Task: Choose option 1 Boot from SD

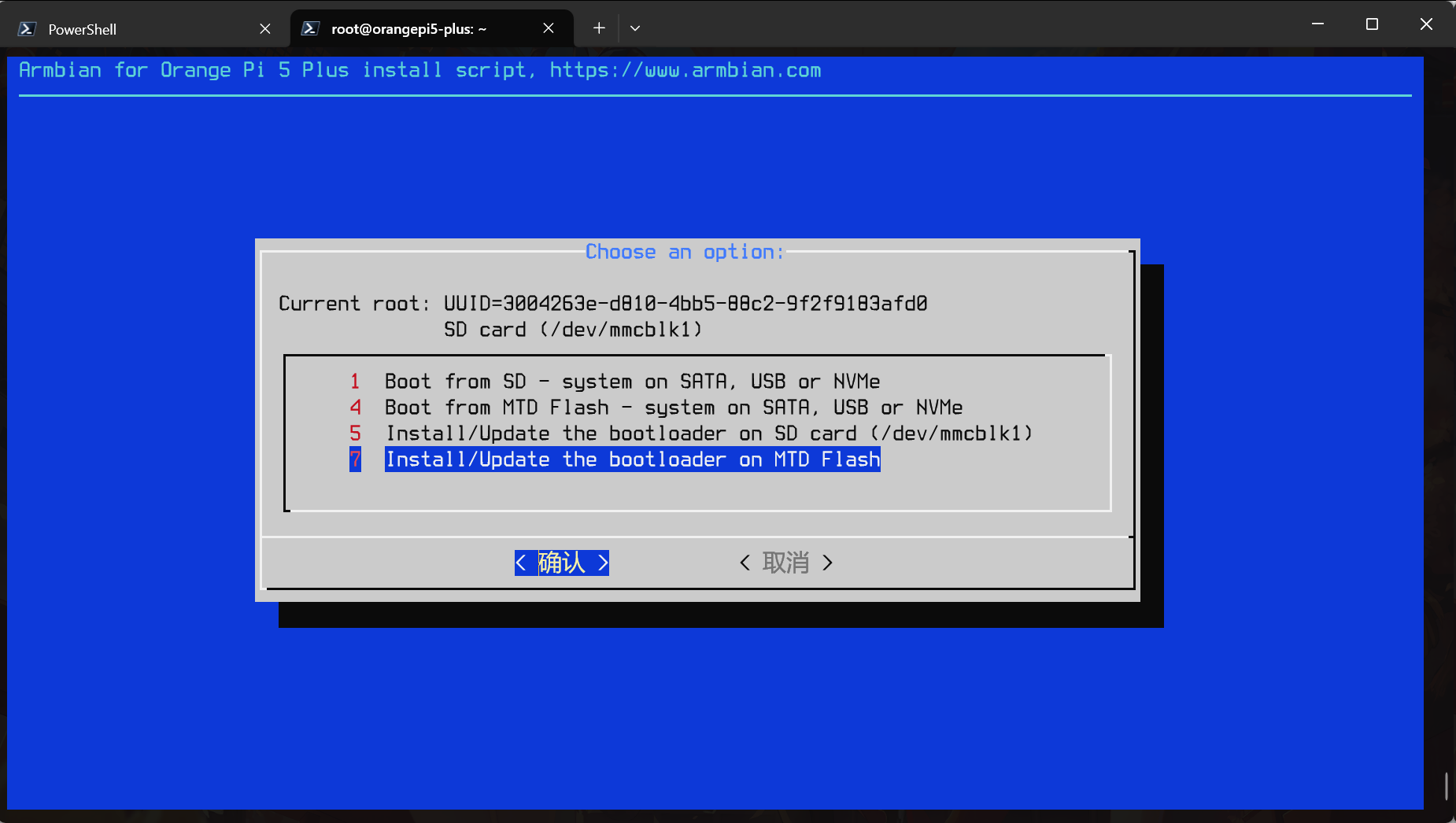Action: point(615,382)
